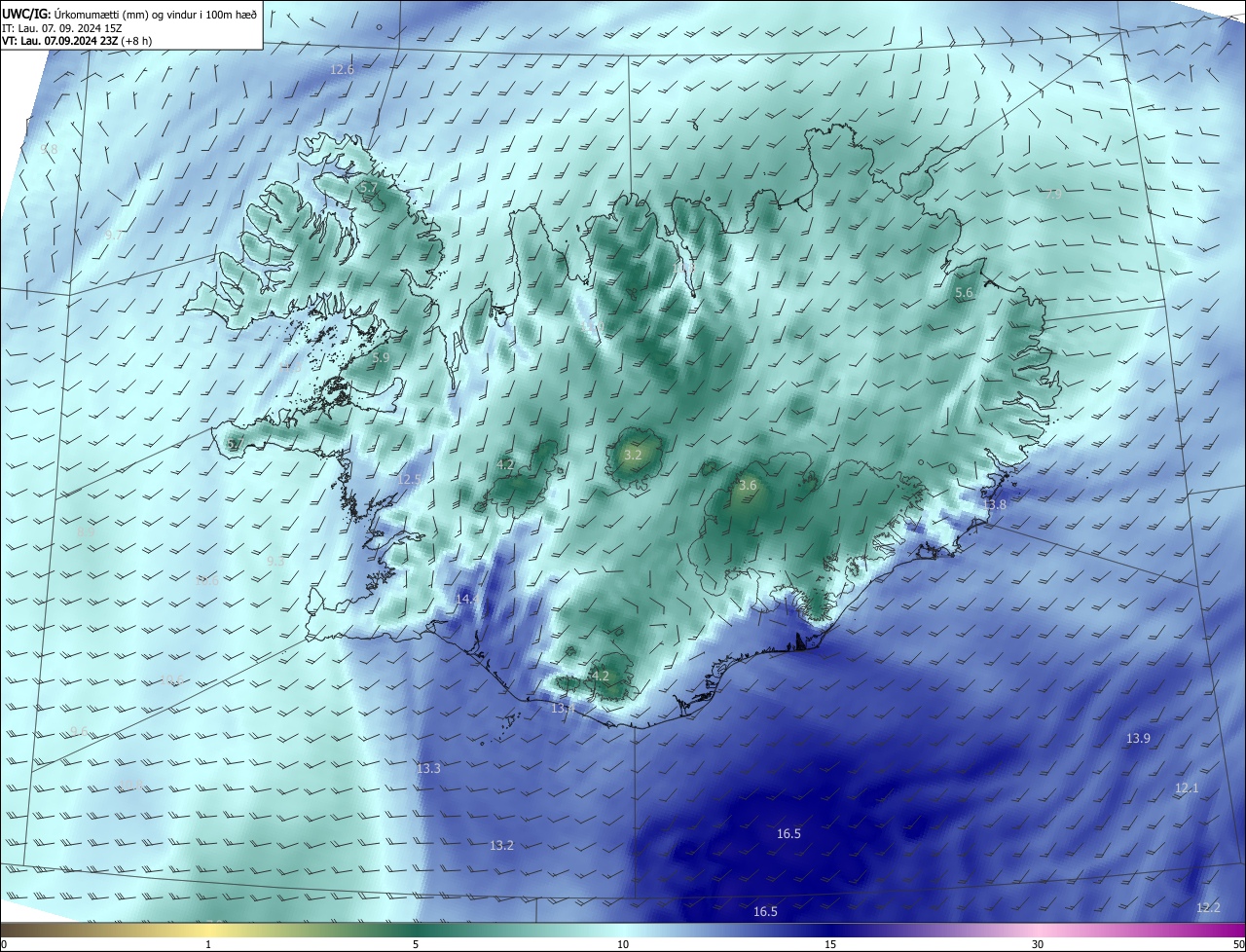The image size is (1246, 952).
Task: Click the 12.1 value on the map
Action: 1187,788
